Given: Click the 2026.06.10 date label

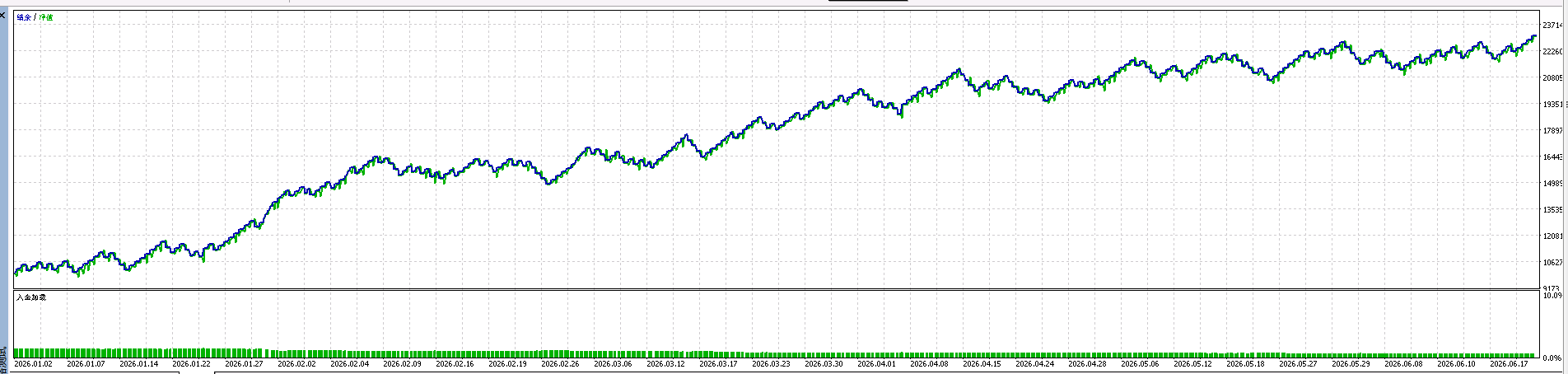Looking at the screenshot, I should 1456,363.
